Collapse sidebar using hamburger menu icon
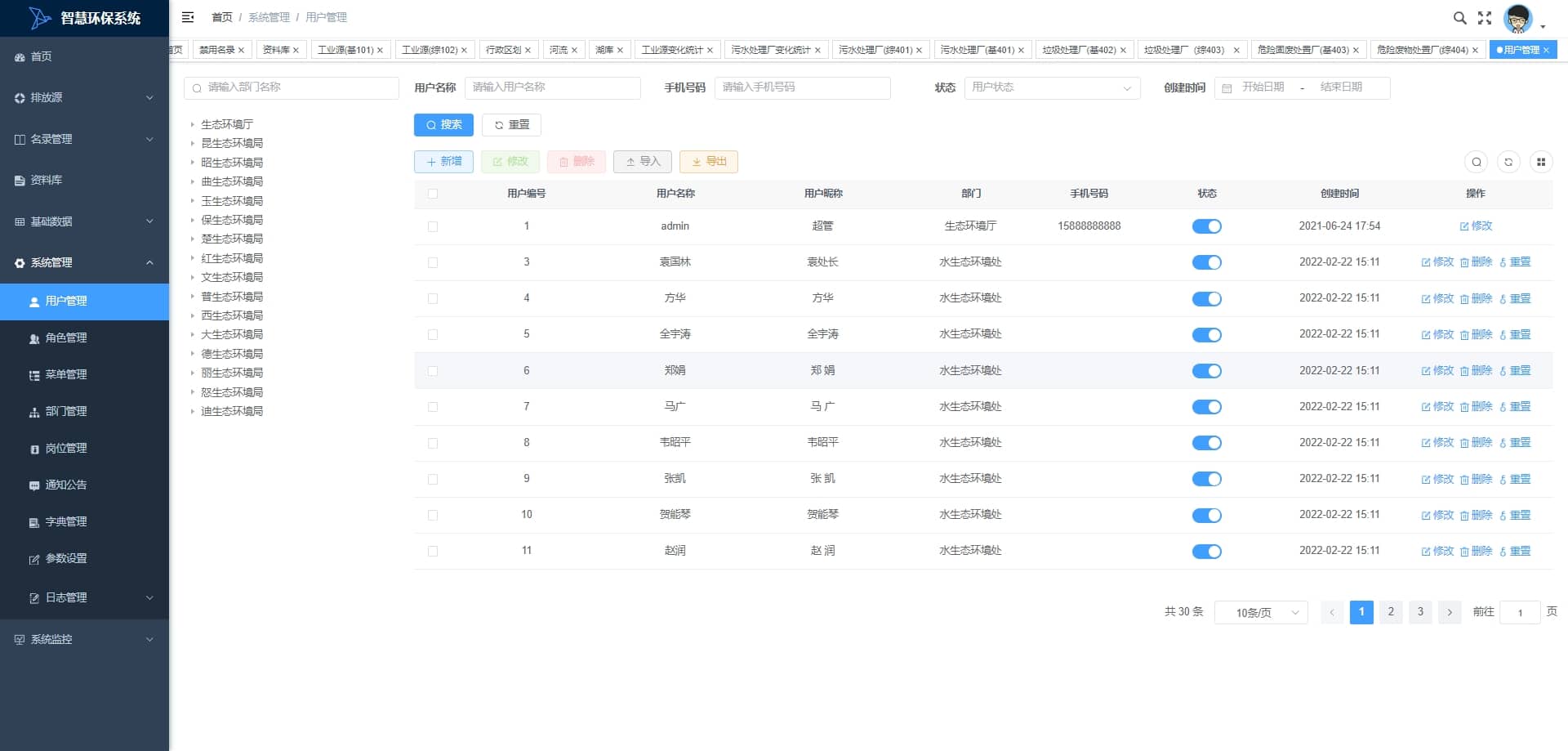This screenshot has width=1568, height=751. [x=188, y=17]
